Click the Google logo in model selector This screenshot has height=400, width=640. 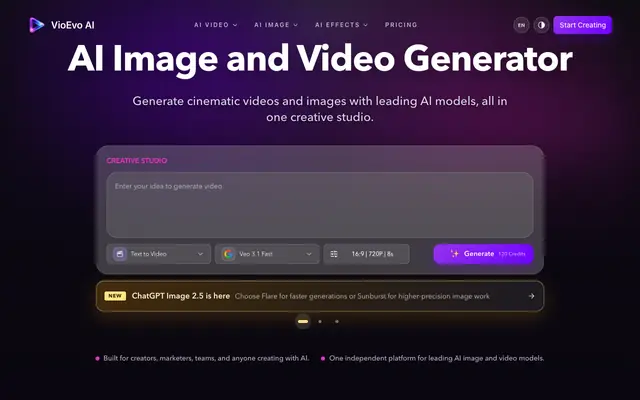tap(229, 254)
